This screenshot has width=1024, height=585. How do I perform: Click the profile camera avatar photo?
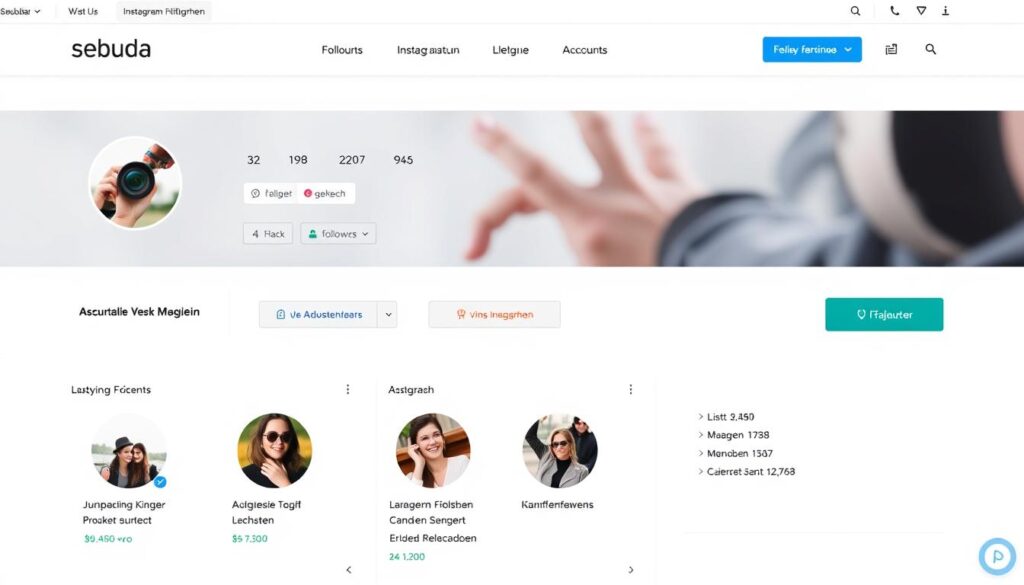(x=135, y=183)
